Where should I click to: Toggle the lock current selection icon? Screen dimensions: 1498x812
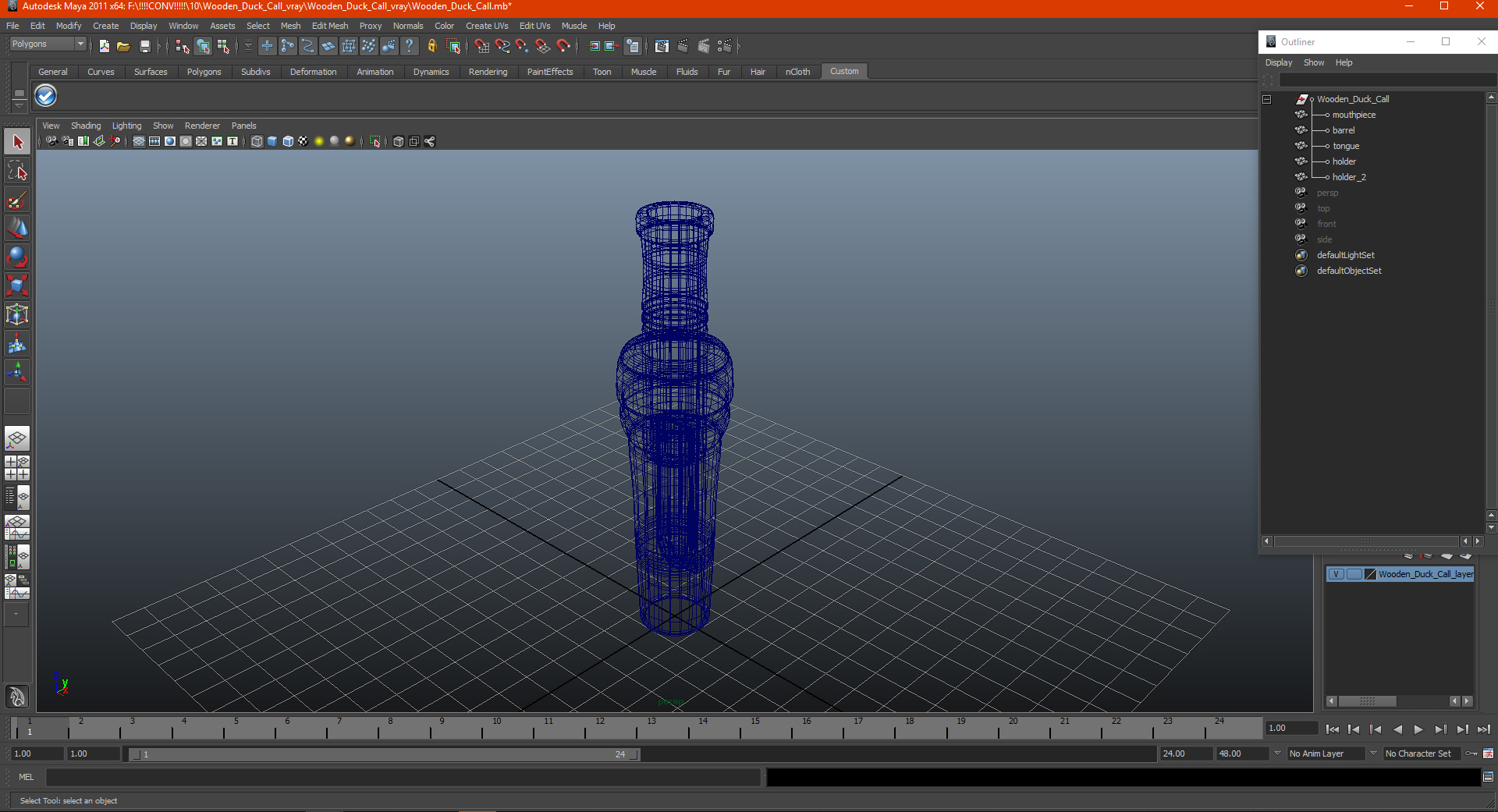point(432,47)
